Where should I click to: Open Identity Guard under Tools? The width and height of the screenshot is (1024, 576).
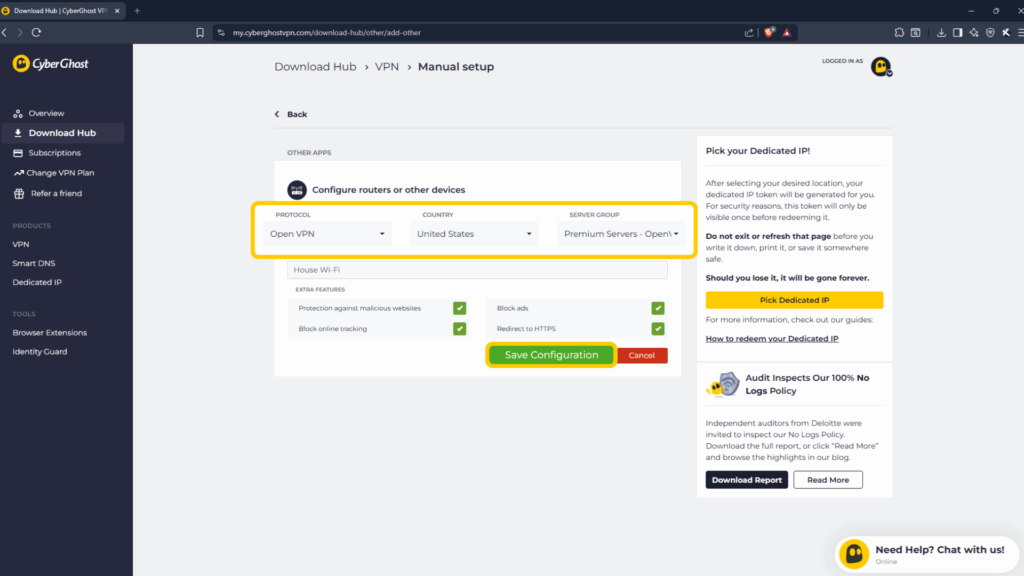coord(40,351)
